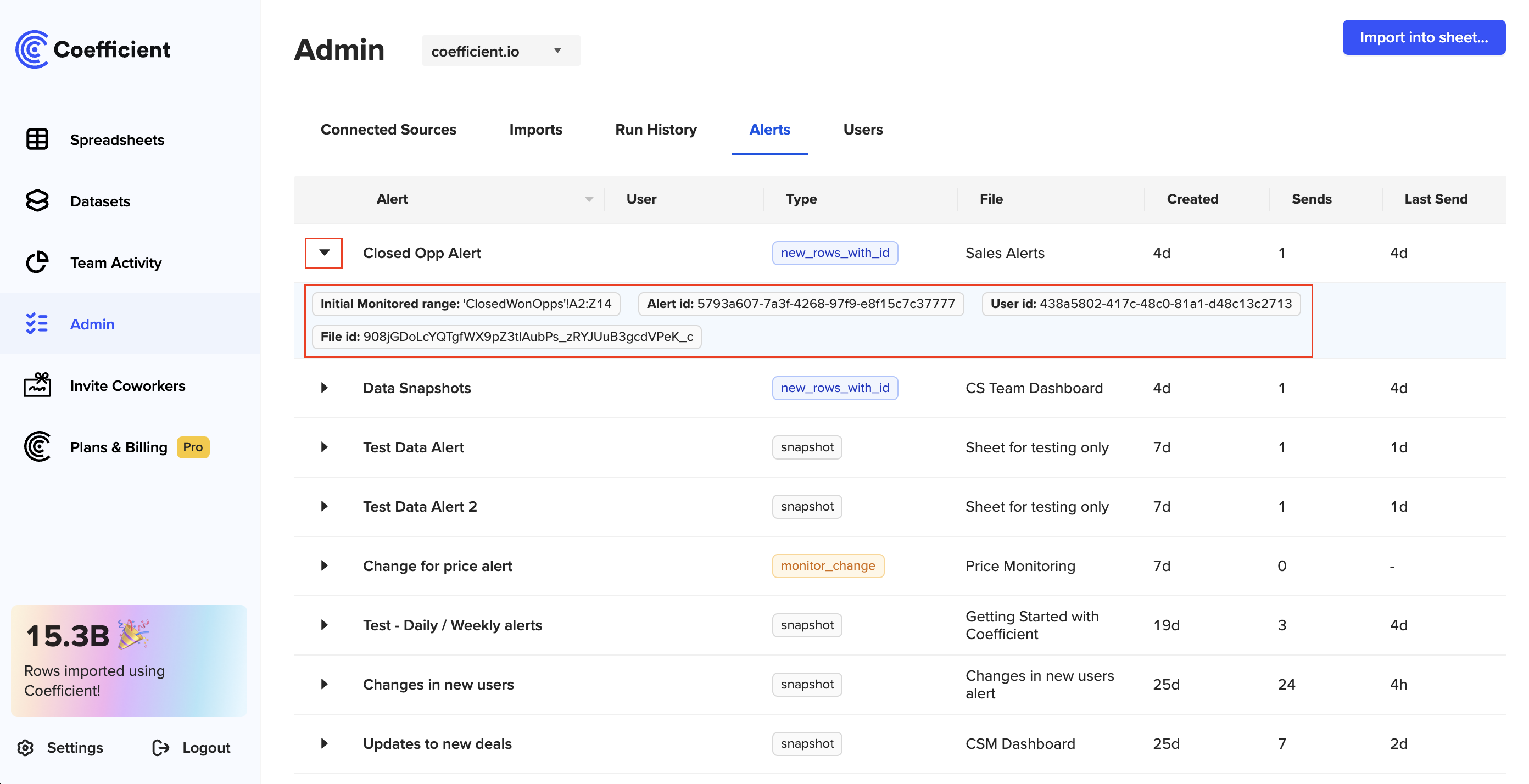Click the Initial Monitored range chip
This screenshot has width=1529, height=784.
point(466,304)
